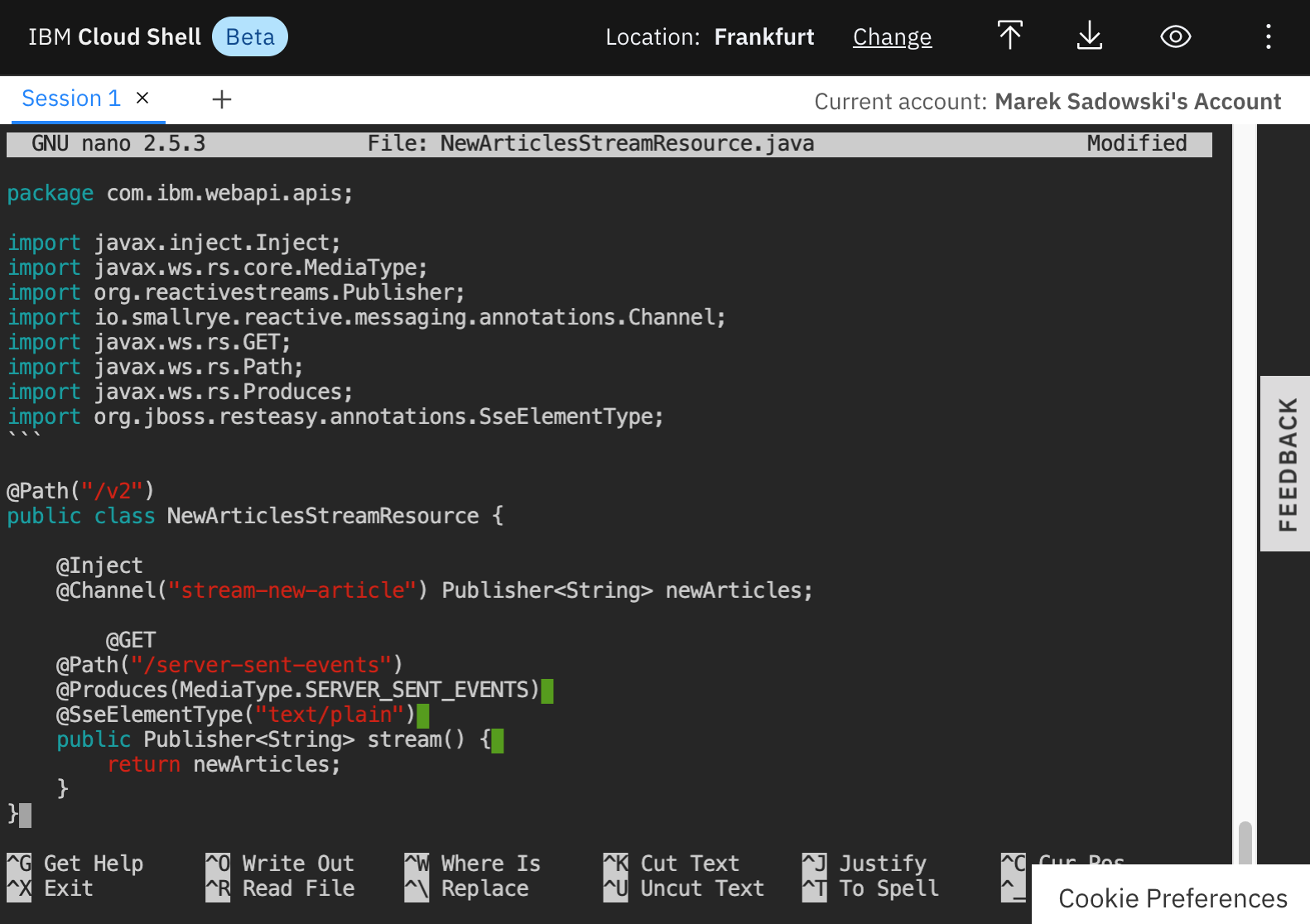
Task: Click the ^K Cut Text shortcut
Action: point(672,864)
